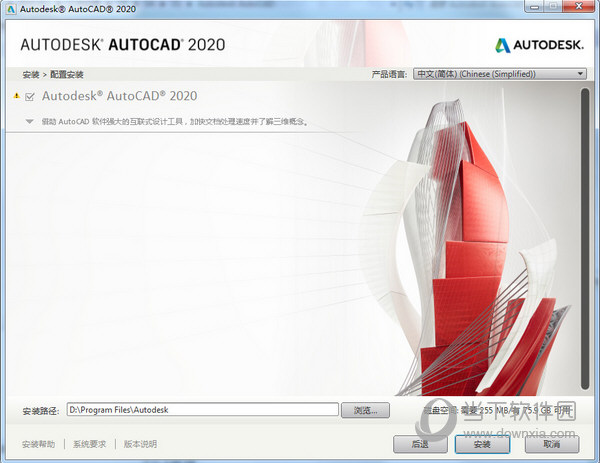This screenshot has height=463, width=600.
Task: Click the vertical scrollbar of the product list
Action: pyautogui.click(x=584, y=240)
